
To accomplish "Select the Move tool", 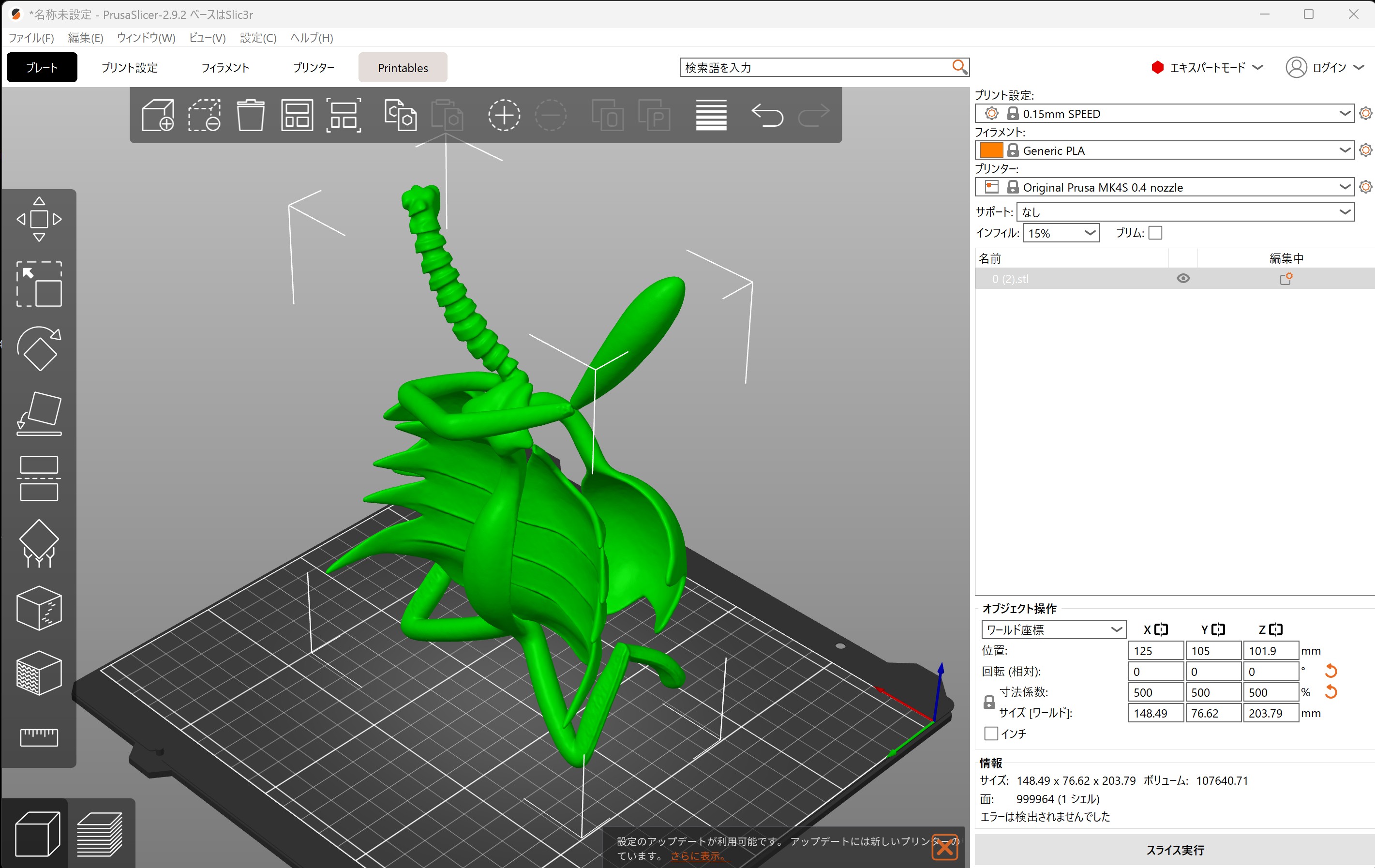I will point(39,219).
